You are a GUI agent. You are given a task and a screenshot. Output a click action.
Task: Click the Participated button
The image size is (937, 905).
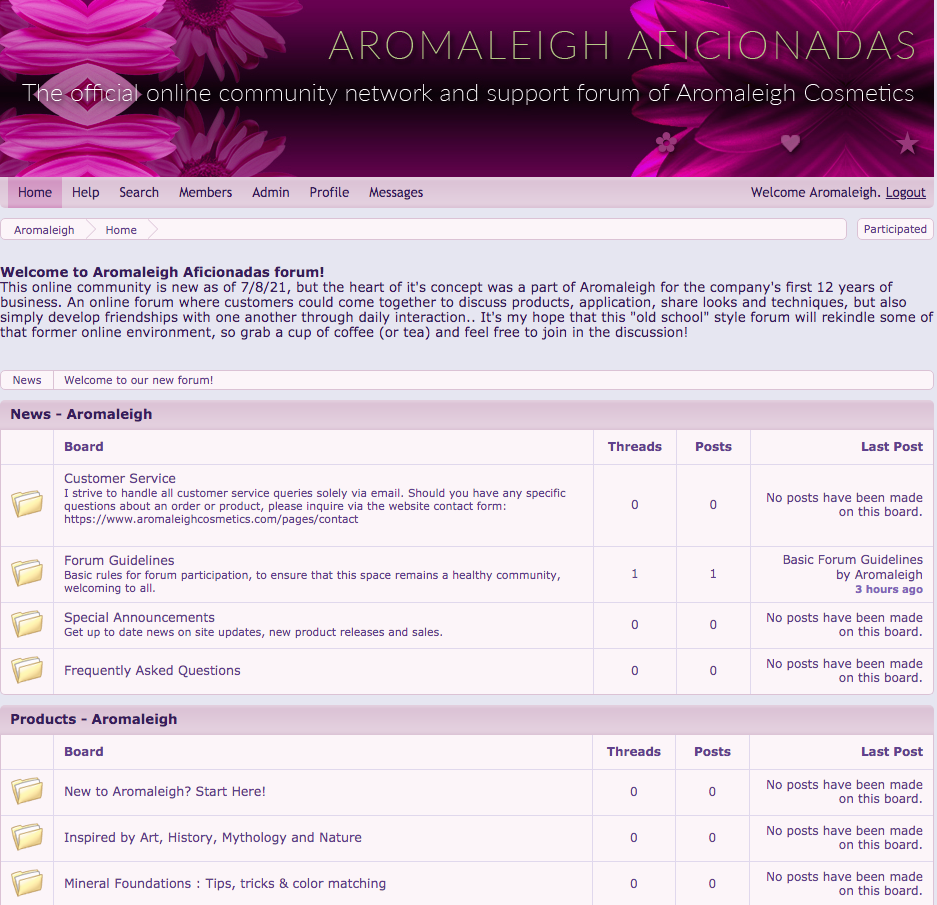point(895,229)
